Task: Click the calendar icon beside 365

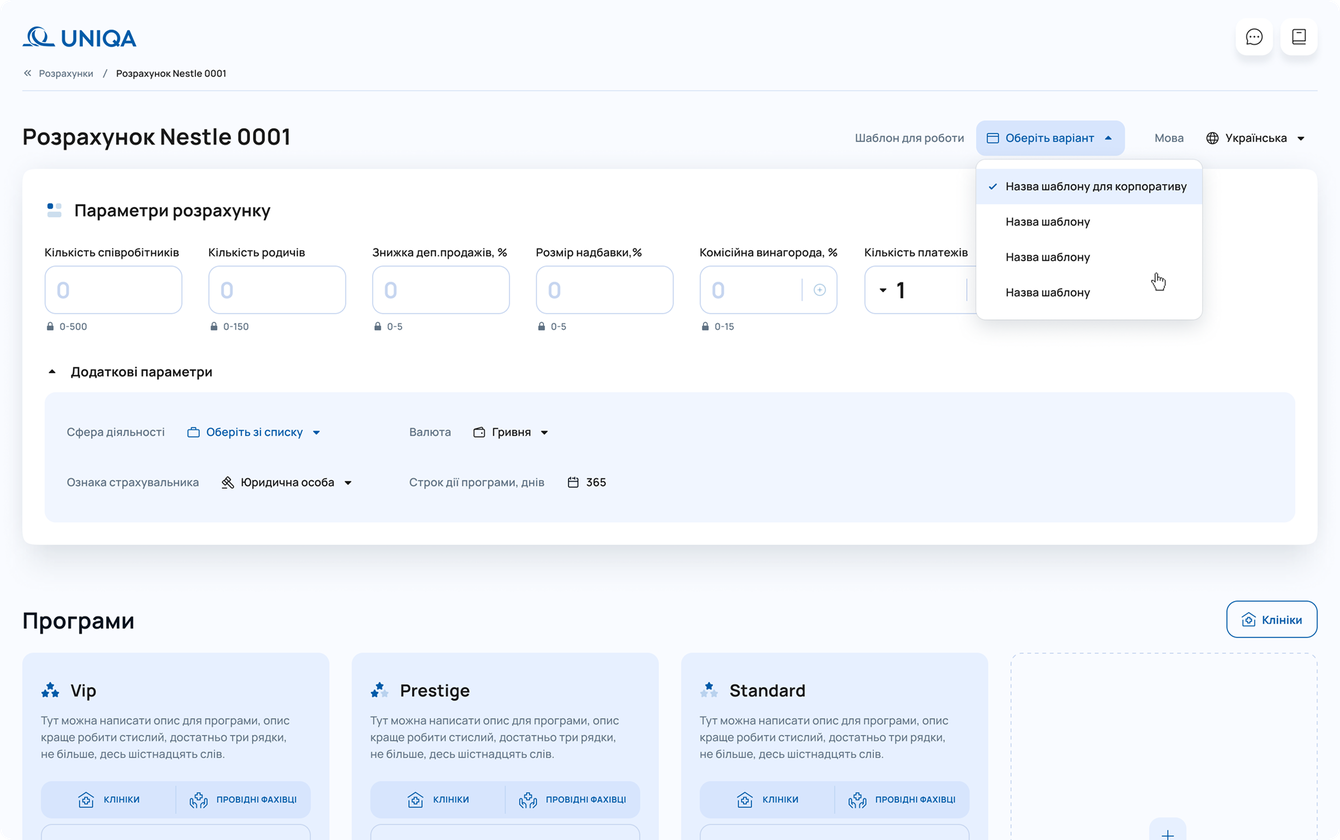Action: 573,482
